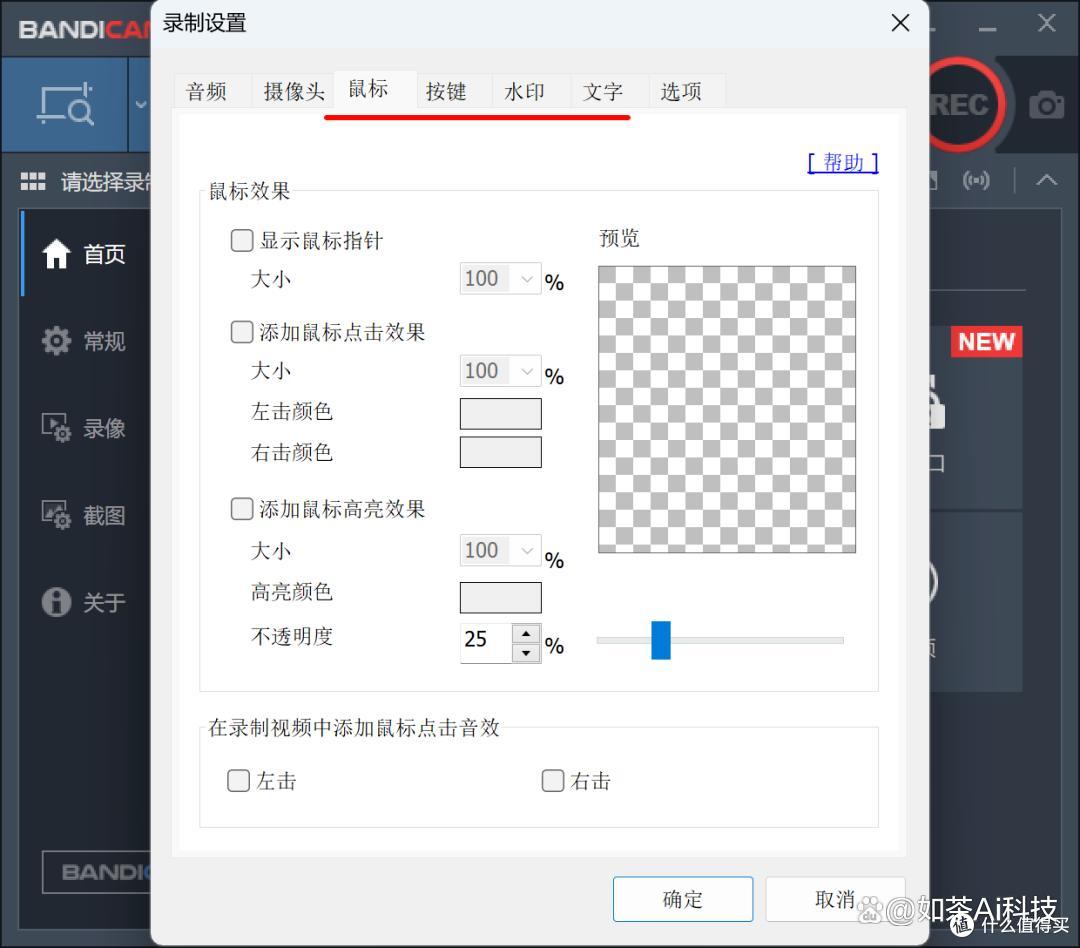
Task: Enable 添加鼠标高亮效果 checkbox
Action: (242, 509)
